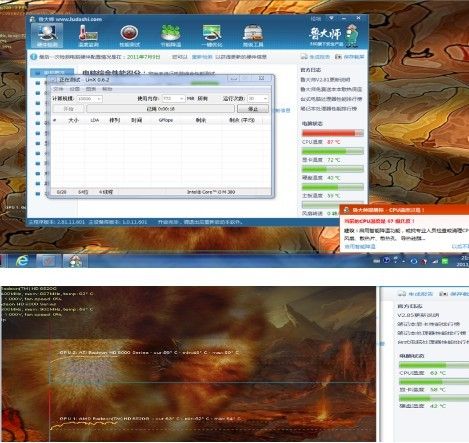The height and width of the screenshot is (443, 469).
Task: Click the size column header in LinX
Action: click(73, 120)
